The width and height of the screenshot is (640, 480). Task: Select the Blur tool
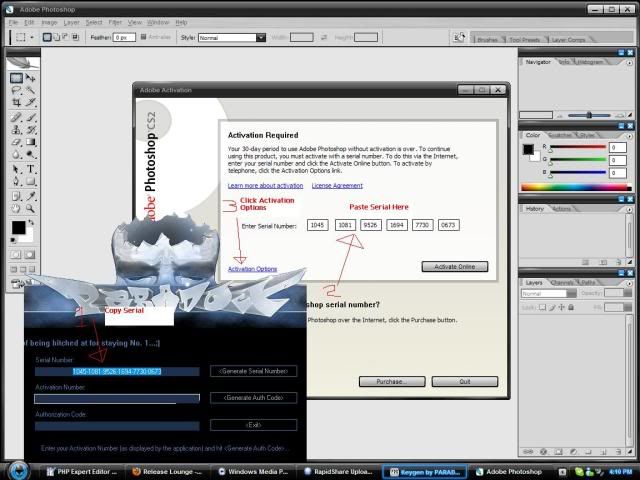16,154
